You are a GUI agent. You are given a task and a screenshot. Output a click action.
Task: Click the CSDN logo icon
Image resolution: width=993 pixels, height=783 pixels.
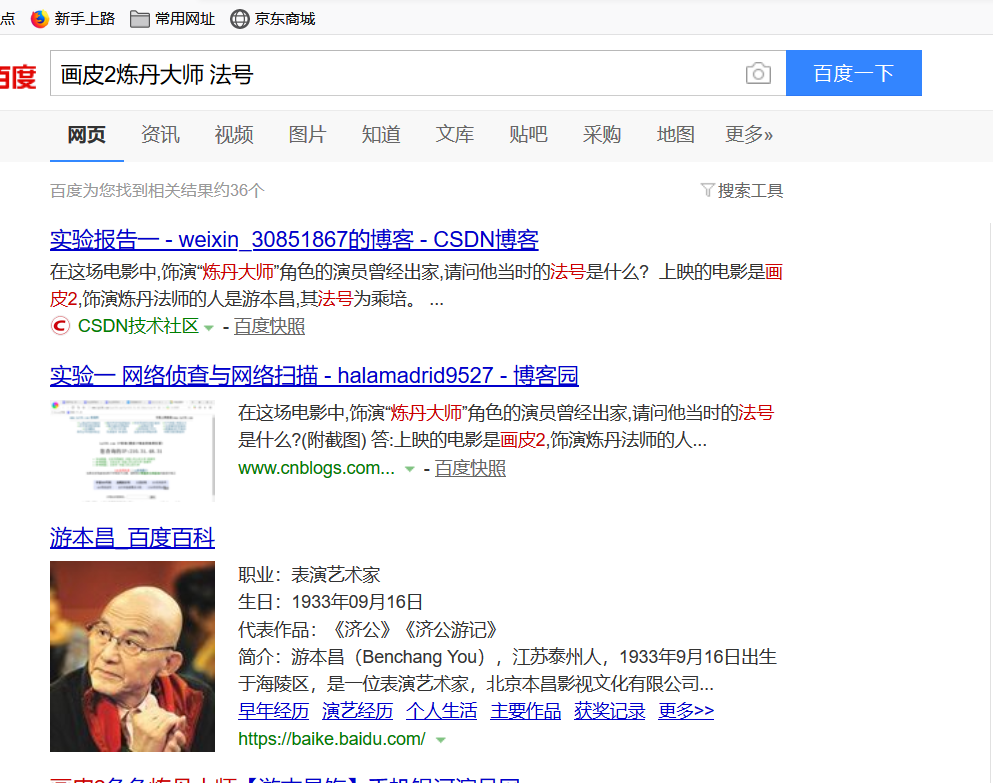coord(60,326)
